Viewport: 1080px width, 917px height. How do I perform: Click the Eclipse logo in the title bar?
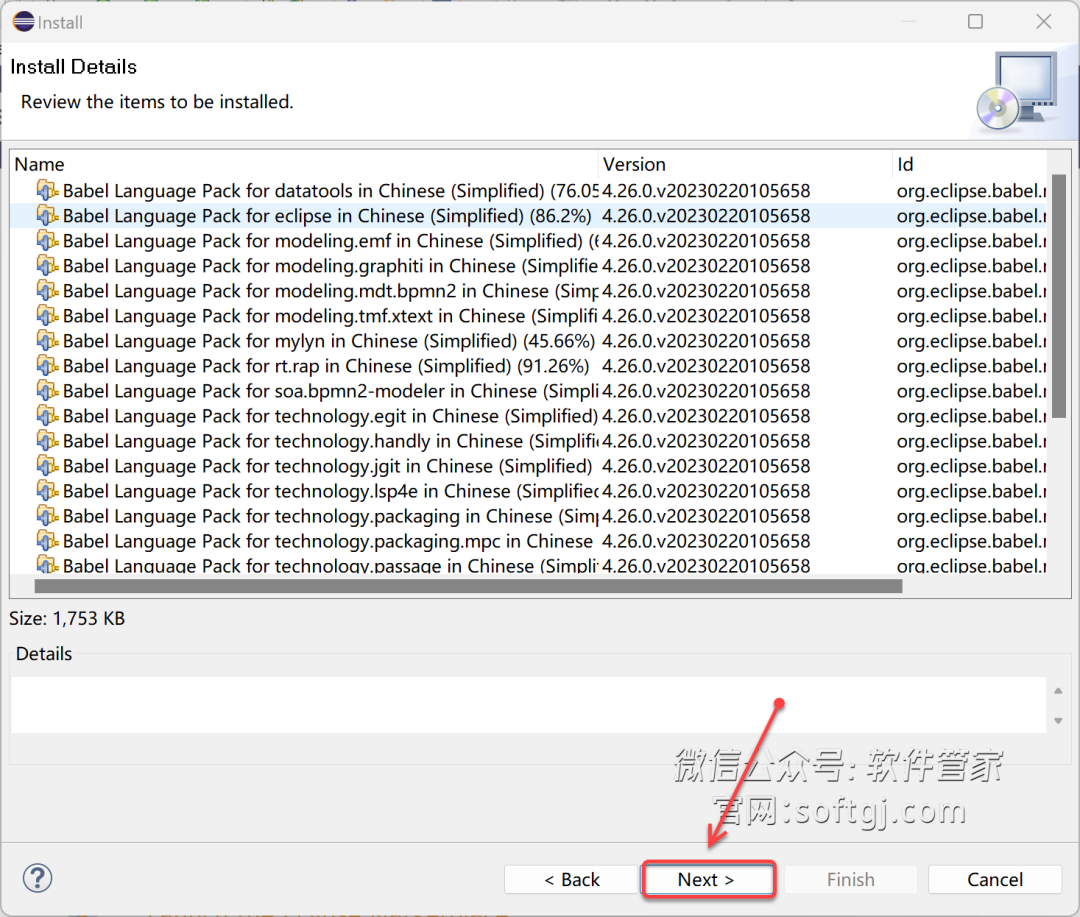tap(23, 22)
